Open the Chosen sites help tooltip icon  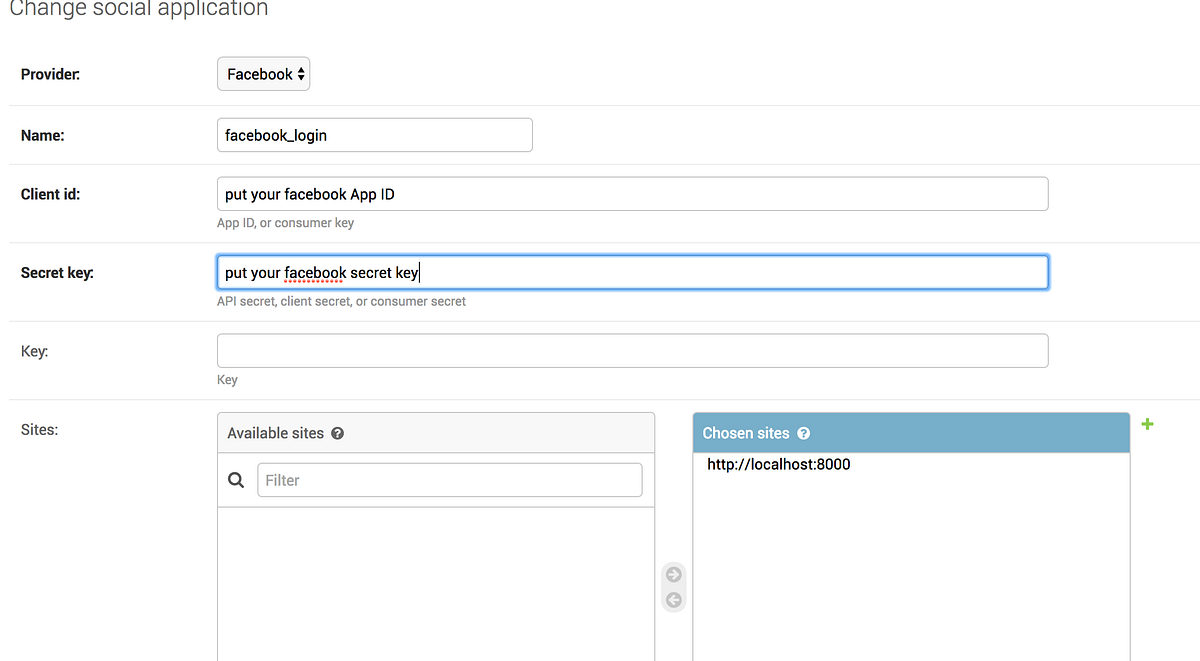804,432
